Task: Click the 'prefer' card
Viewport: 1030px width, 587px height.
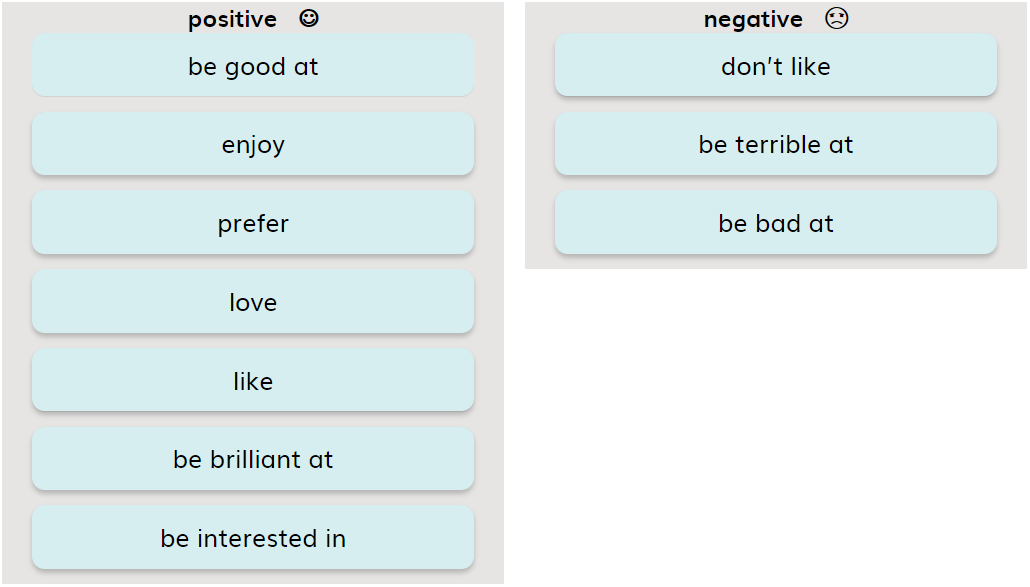Action: 253,223
